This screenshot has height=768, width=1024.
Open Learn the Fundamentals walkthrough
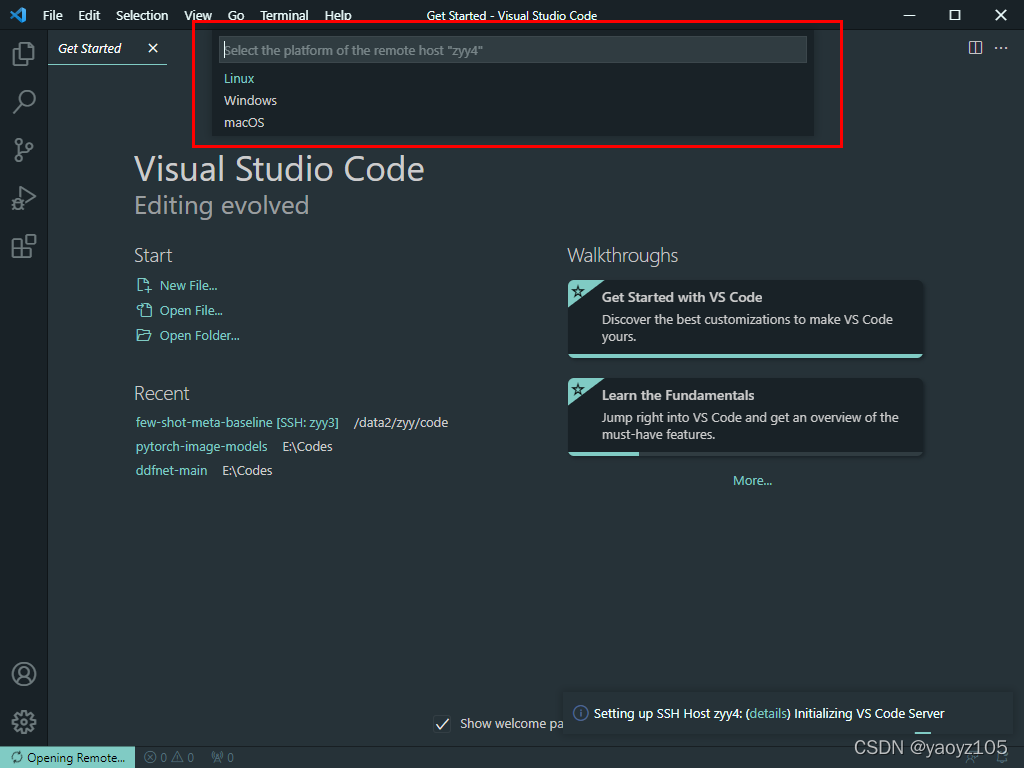pos(745,417)
